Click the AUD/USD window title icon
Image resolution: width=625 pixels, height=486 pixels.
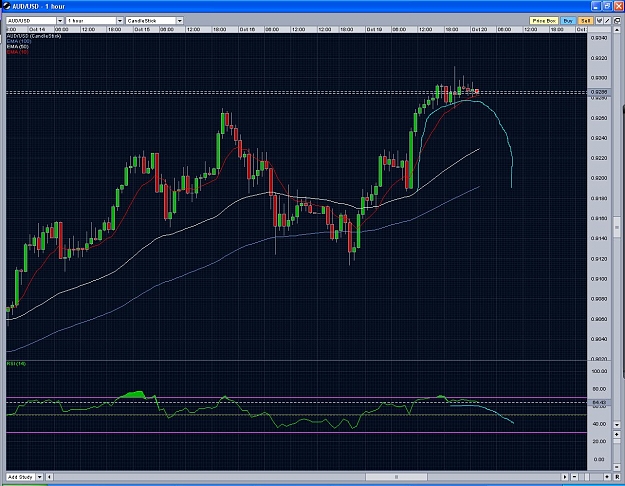(x=6, y=6)
